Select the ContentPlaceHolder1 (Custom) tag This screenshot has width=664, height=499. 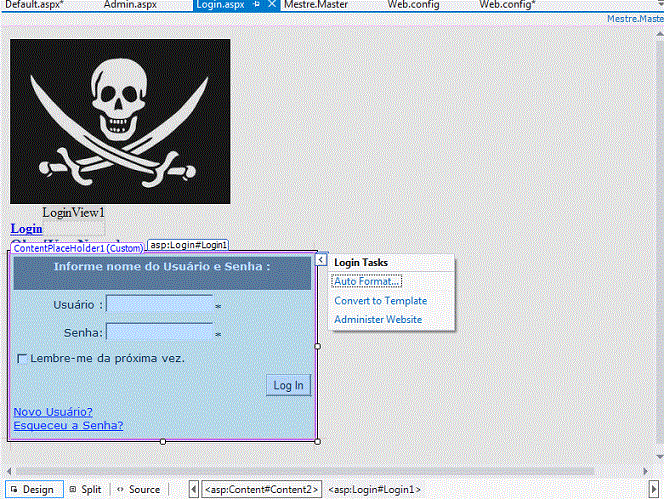pyautogui.click(x=78, y=248)
